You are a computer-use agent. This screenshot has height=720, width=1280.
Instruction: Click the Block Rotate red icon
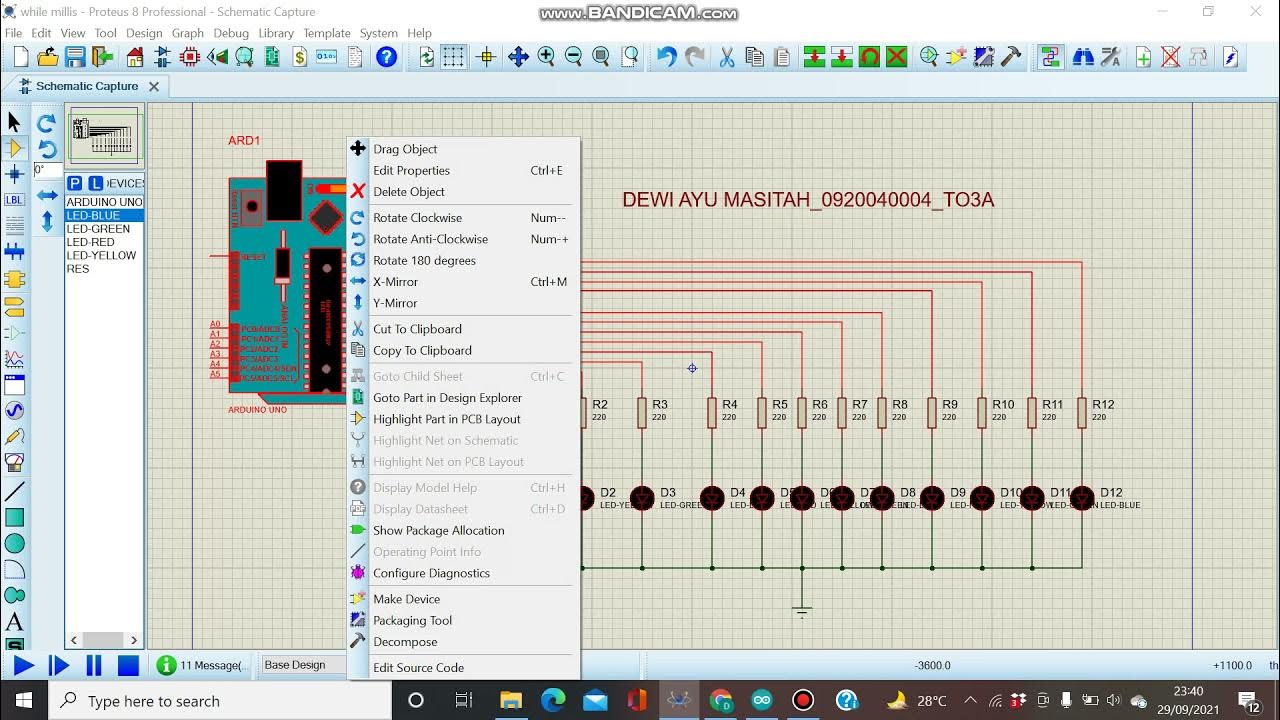869,58
